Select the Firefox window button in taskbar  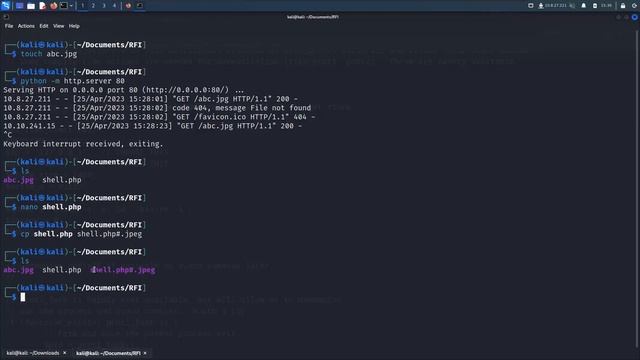[128, 6]
